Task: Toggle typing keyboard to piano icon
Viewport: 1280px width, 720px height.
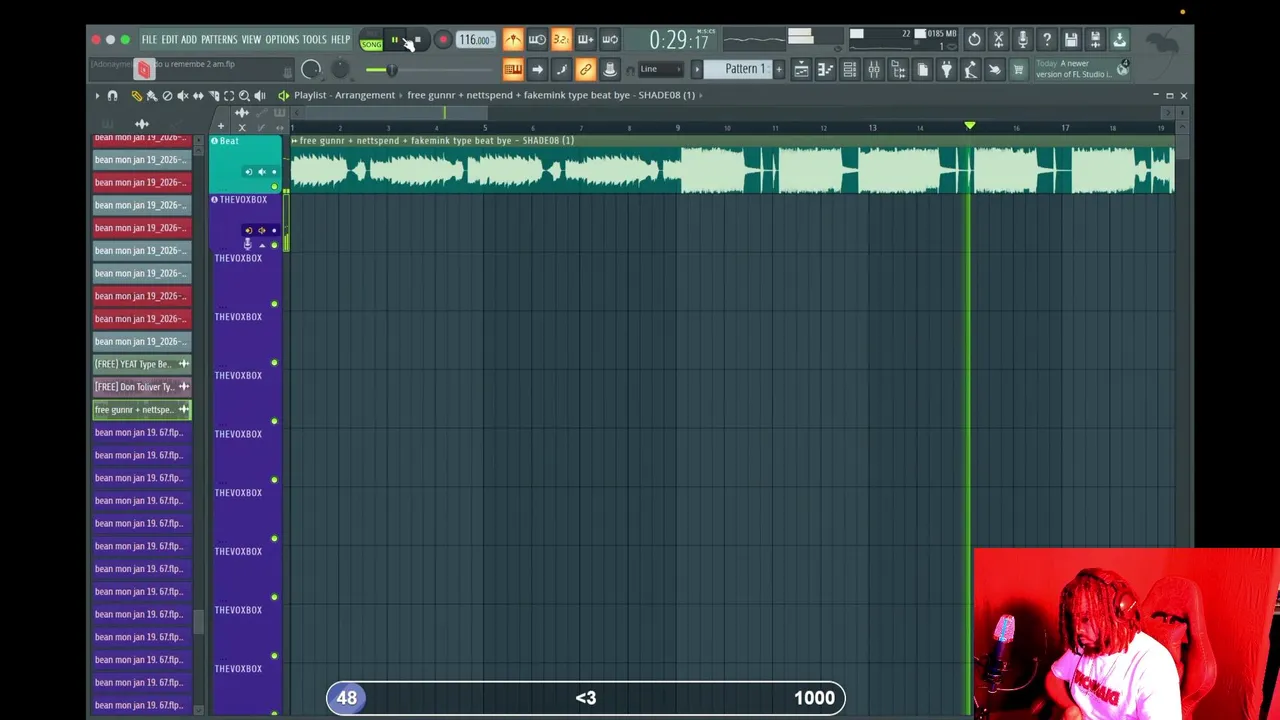Action: 513,69
